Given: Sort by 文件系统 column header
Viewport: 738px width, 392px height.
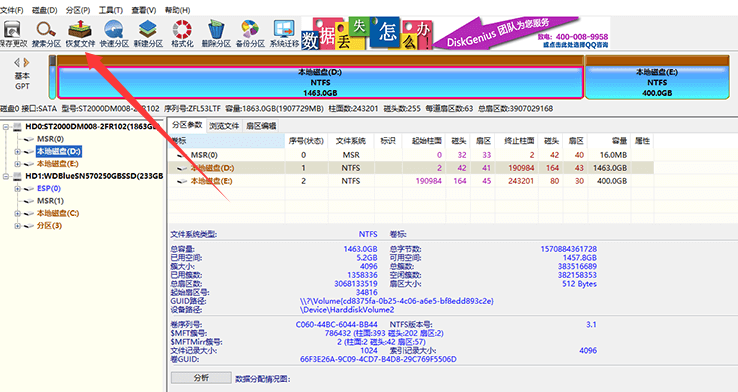Looking at the screenshot, I should coord(351,141).
